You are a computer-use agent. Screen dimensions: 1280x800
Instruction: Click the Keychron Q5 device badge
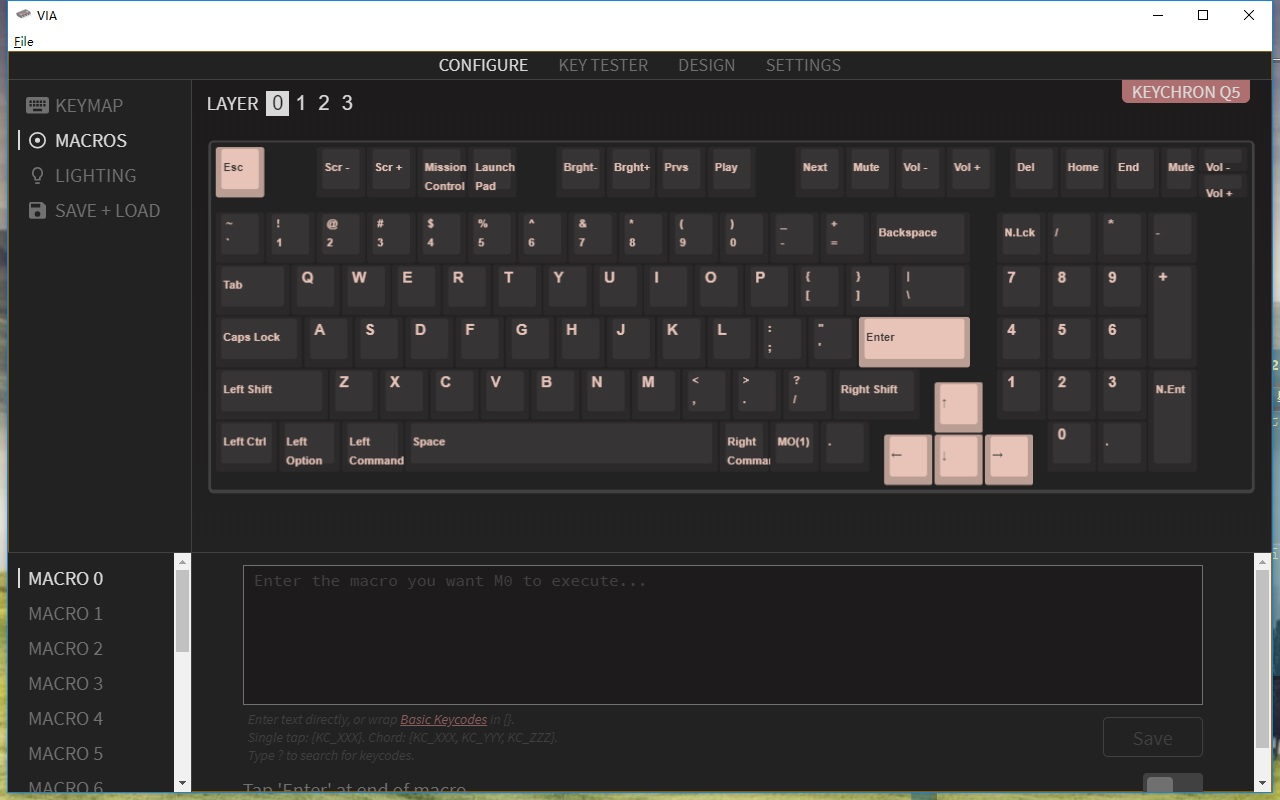[1186, 92]
